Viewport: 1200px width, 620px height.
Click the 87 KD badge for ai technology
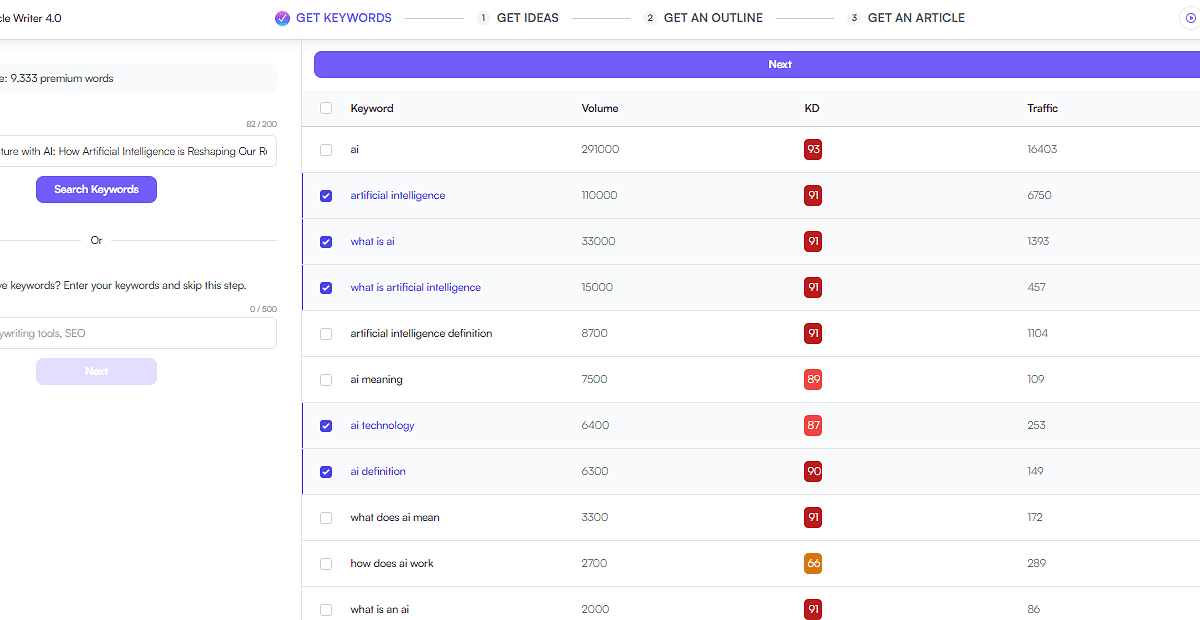[x=813, y=426]
